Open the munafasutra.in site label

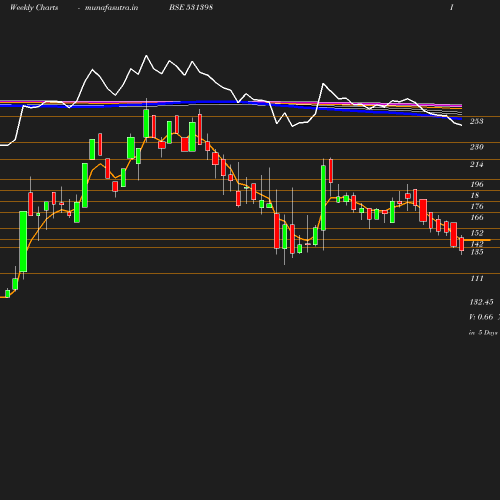(x=111, y=8)
